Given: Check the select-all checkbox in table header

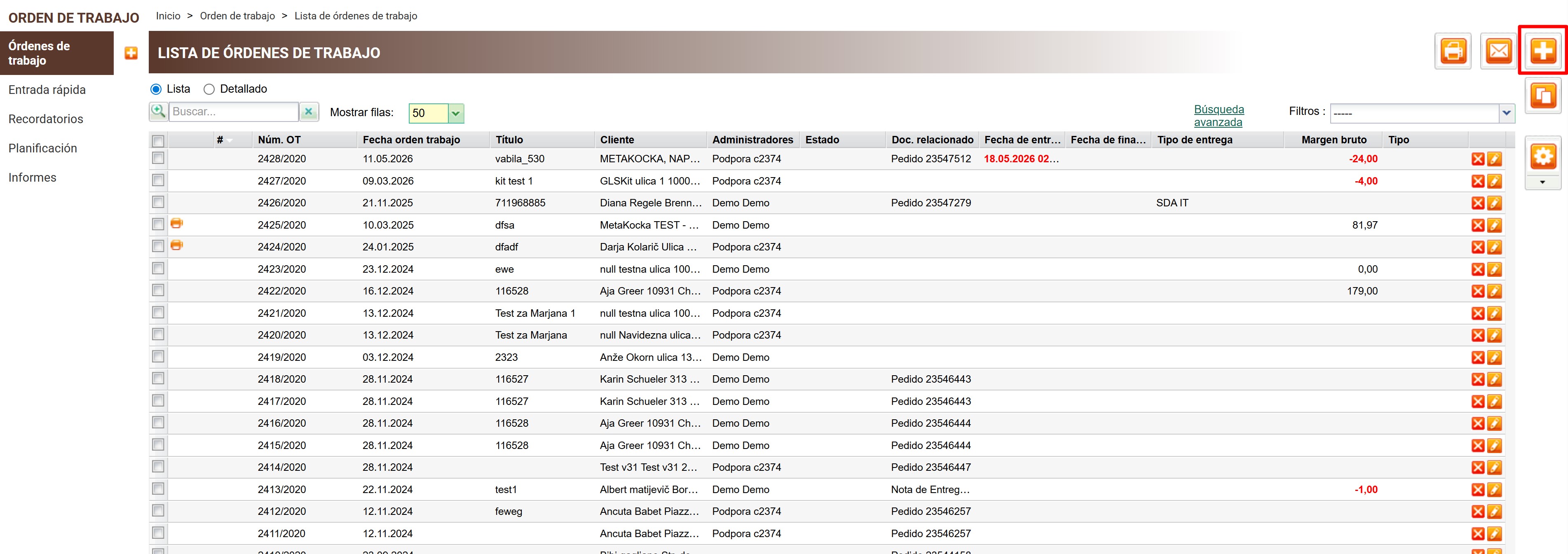Looking at the screenshot, I should pos(158,141).
